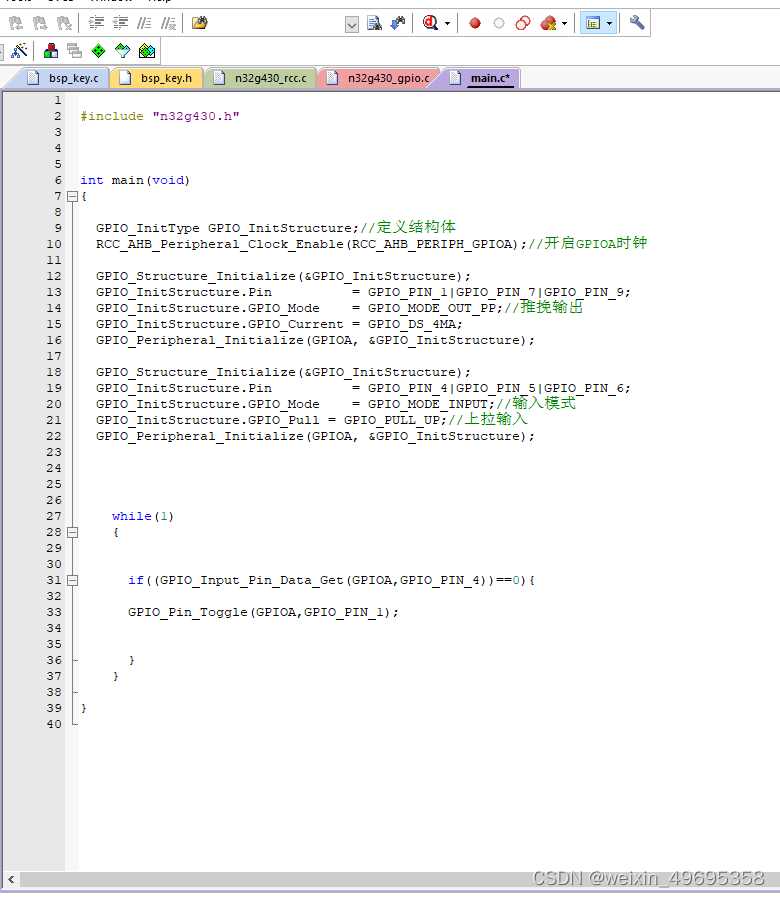The width and height of the screenshot is (780, 897).
Task: Enable or disable the breakpoint
Action: (499, 23)
